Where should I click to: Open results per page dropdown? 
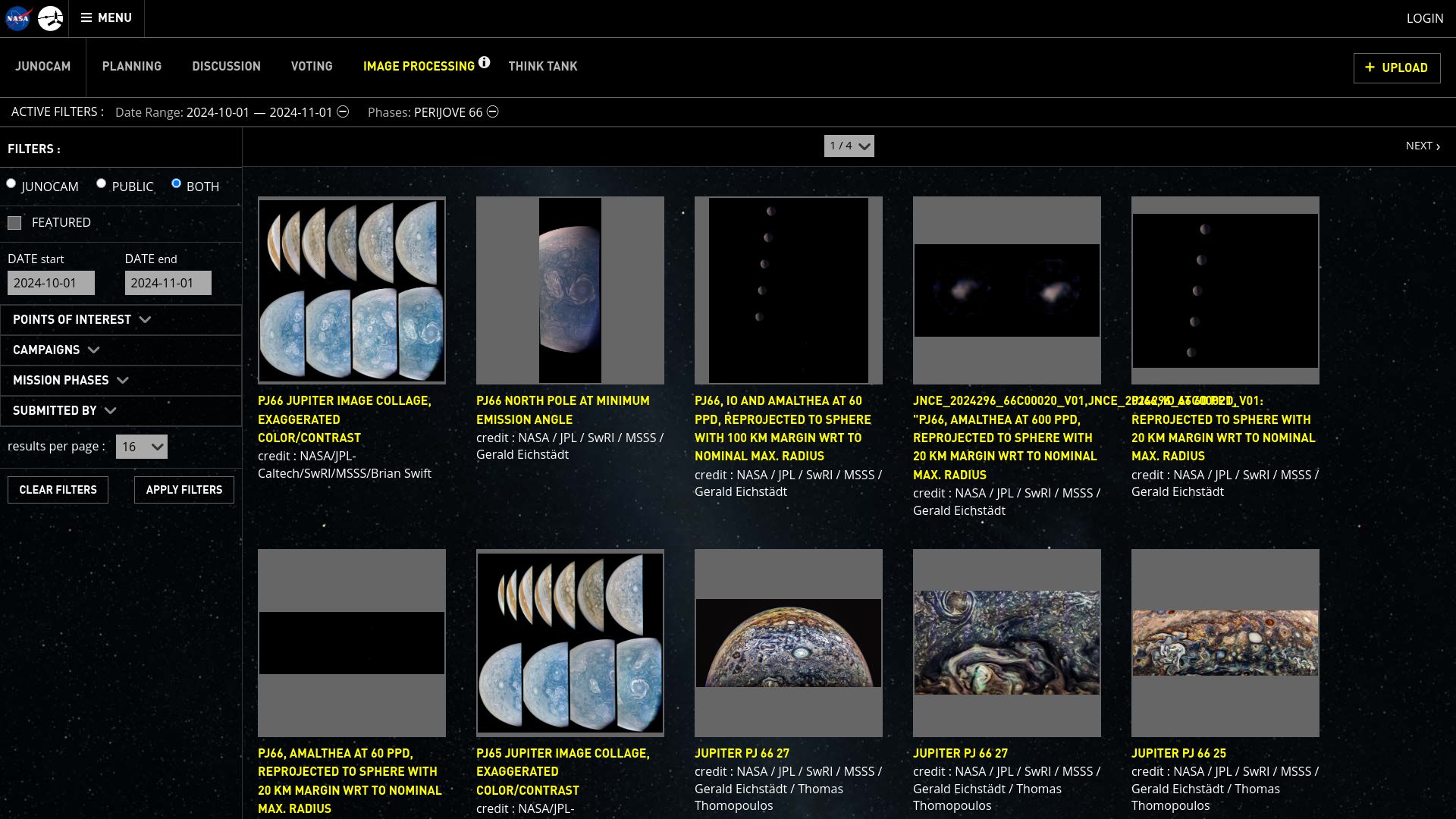click(x=141, y=447)
